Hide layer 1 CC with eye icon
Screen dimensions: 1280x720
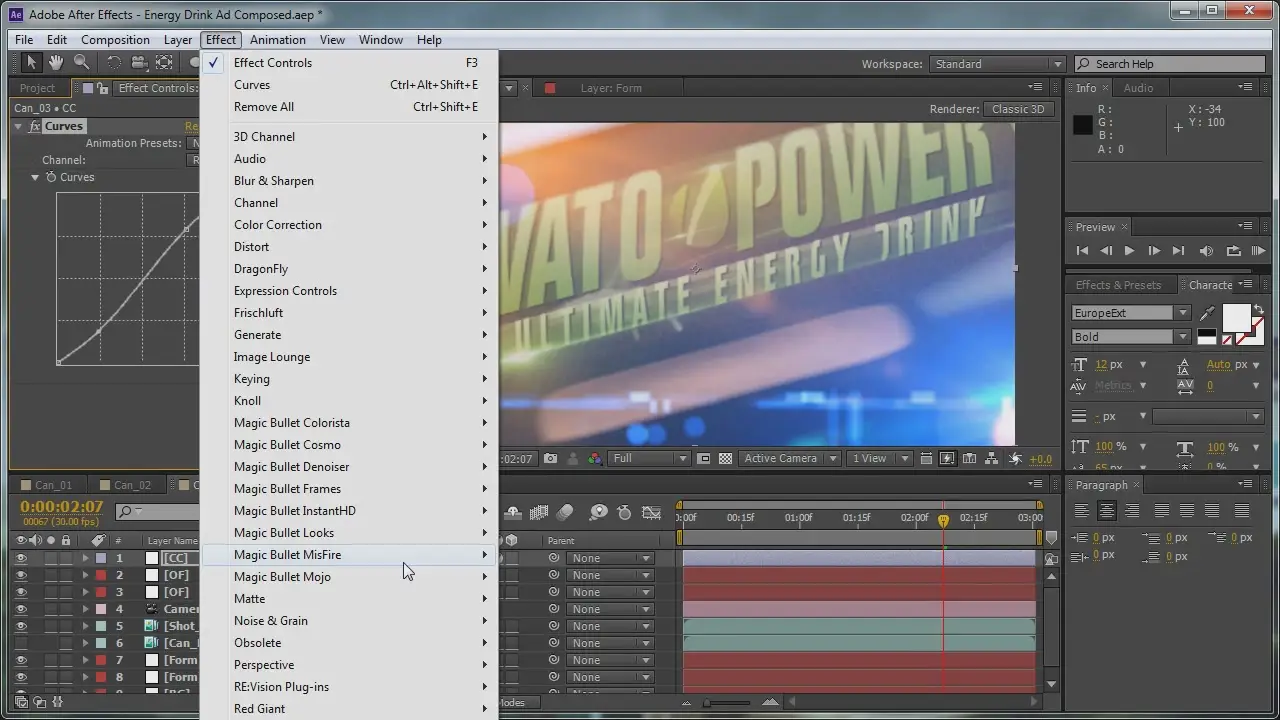click(x=21, y=559)
